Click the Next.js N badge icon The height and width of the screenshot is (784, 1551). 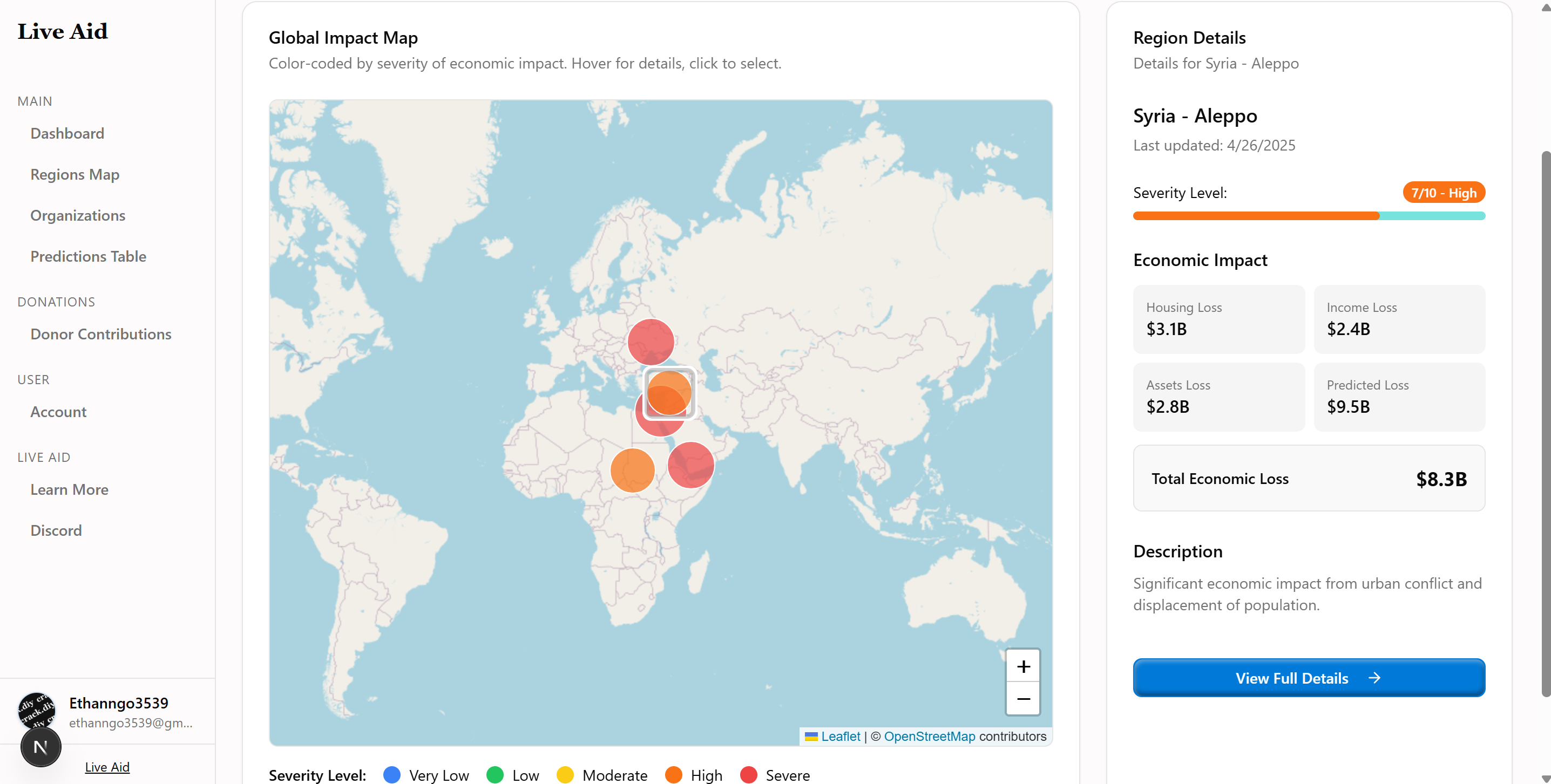click(41, 747)
